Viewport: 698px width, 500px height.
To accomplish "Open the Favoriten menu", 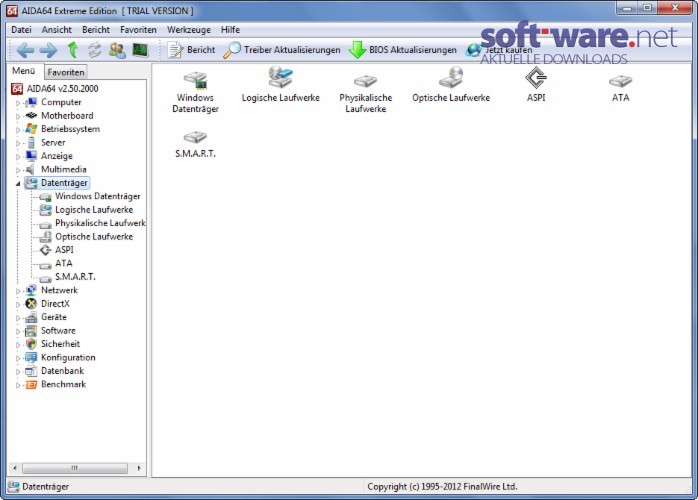I will (138, 30).
